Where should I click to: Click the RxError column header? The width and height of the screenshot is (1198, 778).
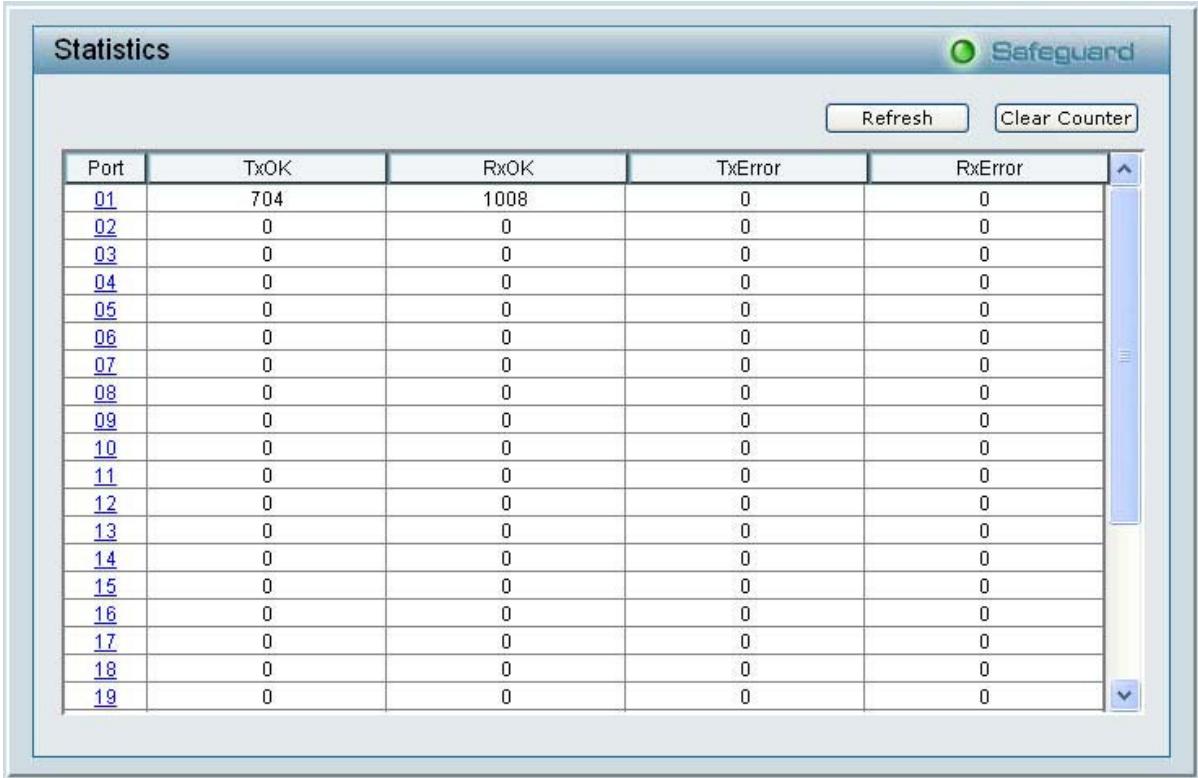click(989, 168)
